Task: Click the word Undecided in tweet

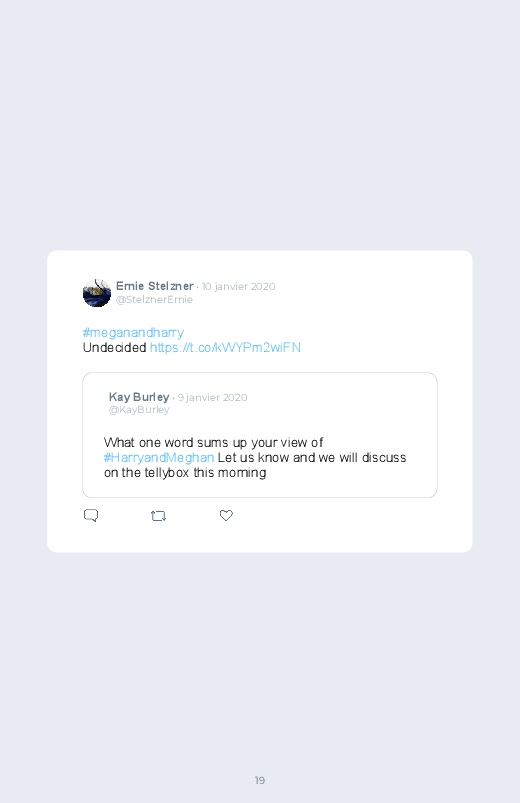Action: (x=115, y=347)
